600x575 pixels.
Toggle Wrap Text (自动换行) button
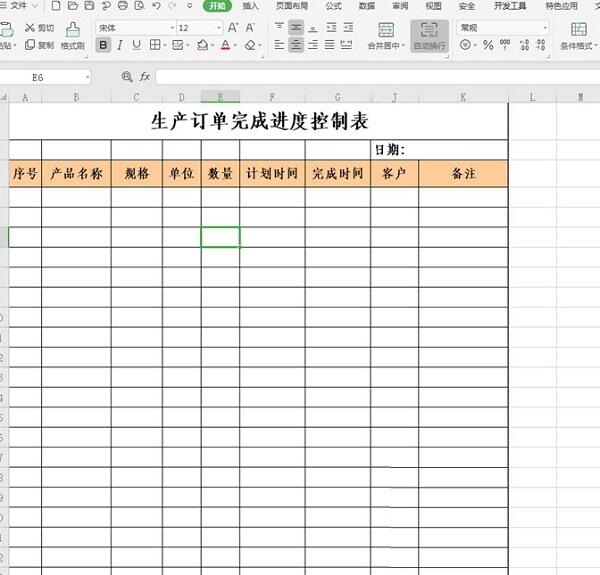coord(429,36)
